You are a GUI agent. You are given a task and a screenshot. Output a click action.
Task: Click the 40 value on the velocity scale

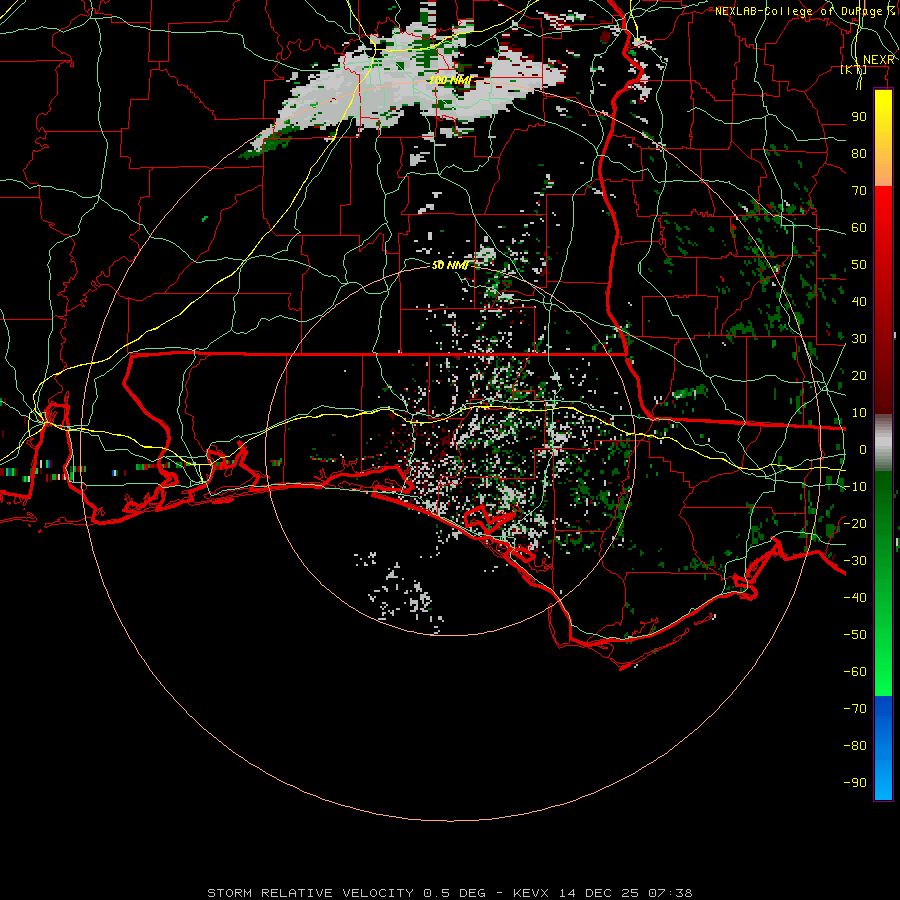coord(859,301)
